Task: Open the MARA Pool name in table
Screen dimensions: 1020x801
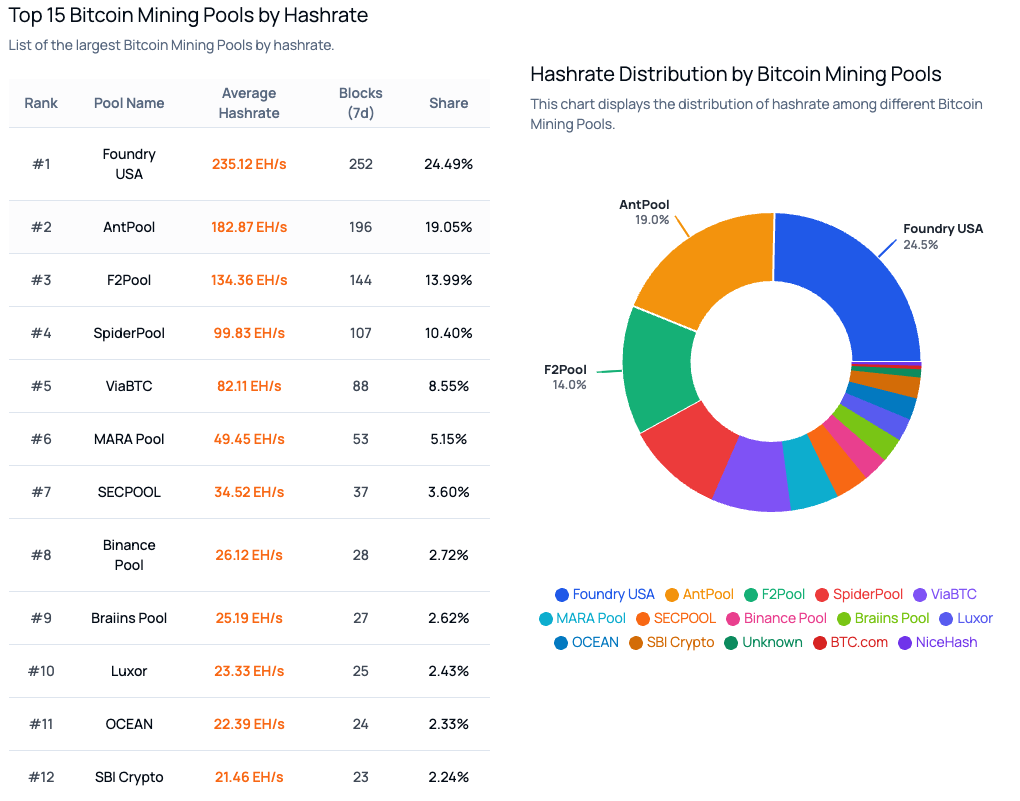Action: (129, 439)
